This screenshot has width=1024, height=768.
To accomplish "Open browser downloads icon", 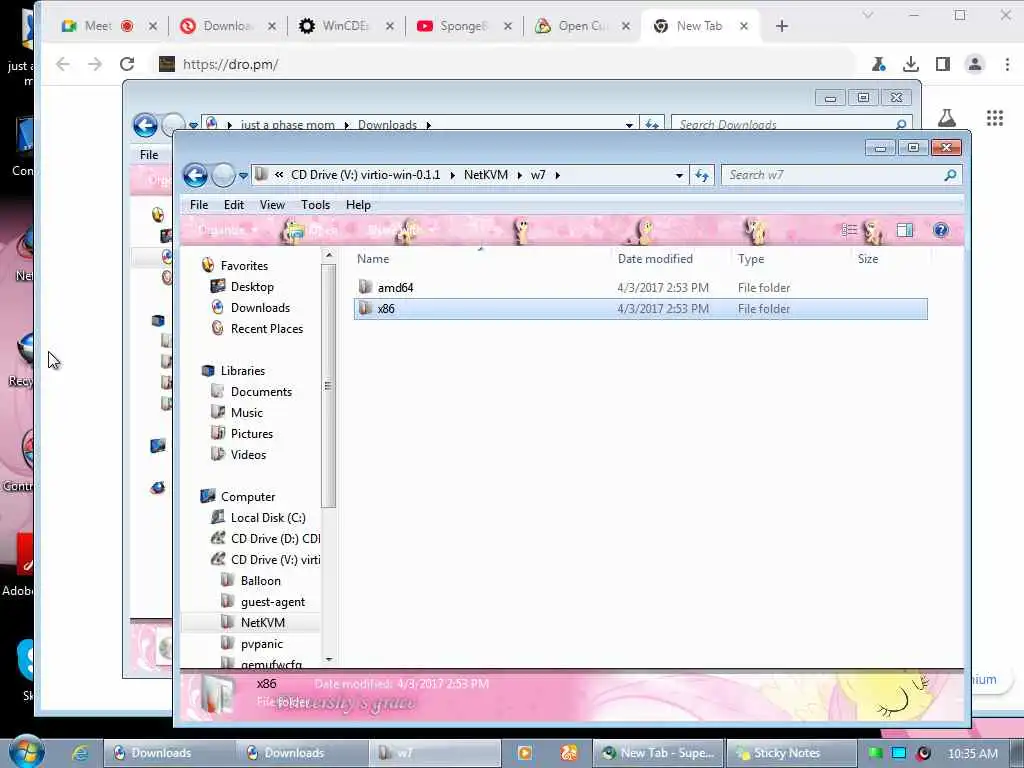I will (910, 64).
